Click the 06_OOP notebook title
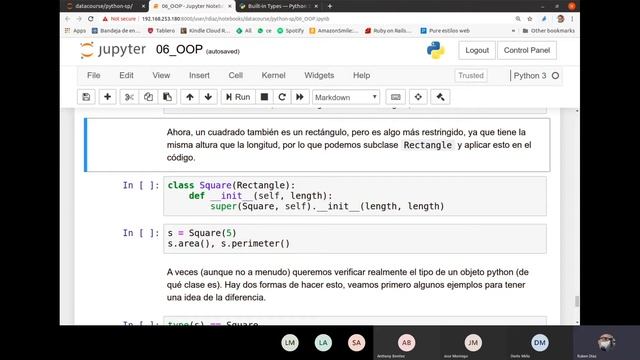640x360 pixels. (x=179, y=49)
